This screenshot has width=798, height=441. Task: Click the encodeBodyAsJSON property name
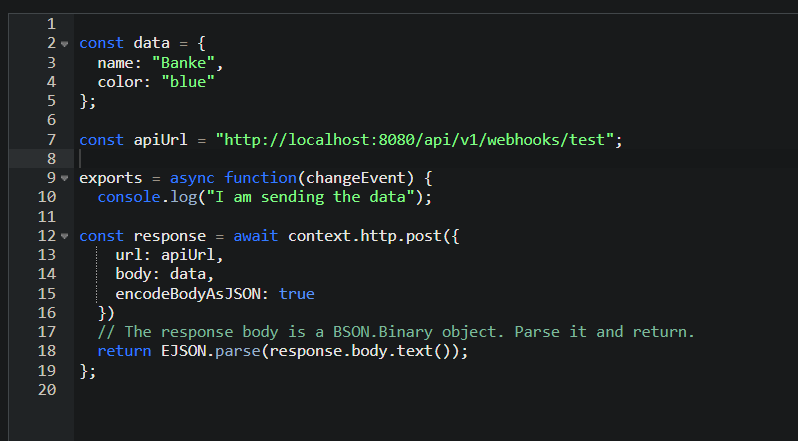(192, 294)
